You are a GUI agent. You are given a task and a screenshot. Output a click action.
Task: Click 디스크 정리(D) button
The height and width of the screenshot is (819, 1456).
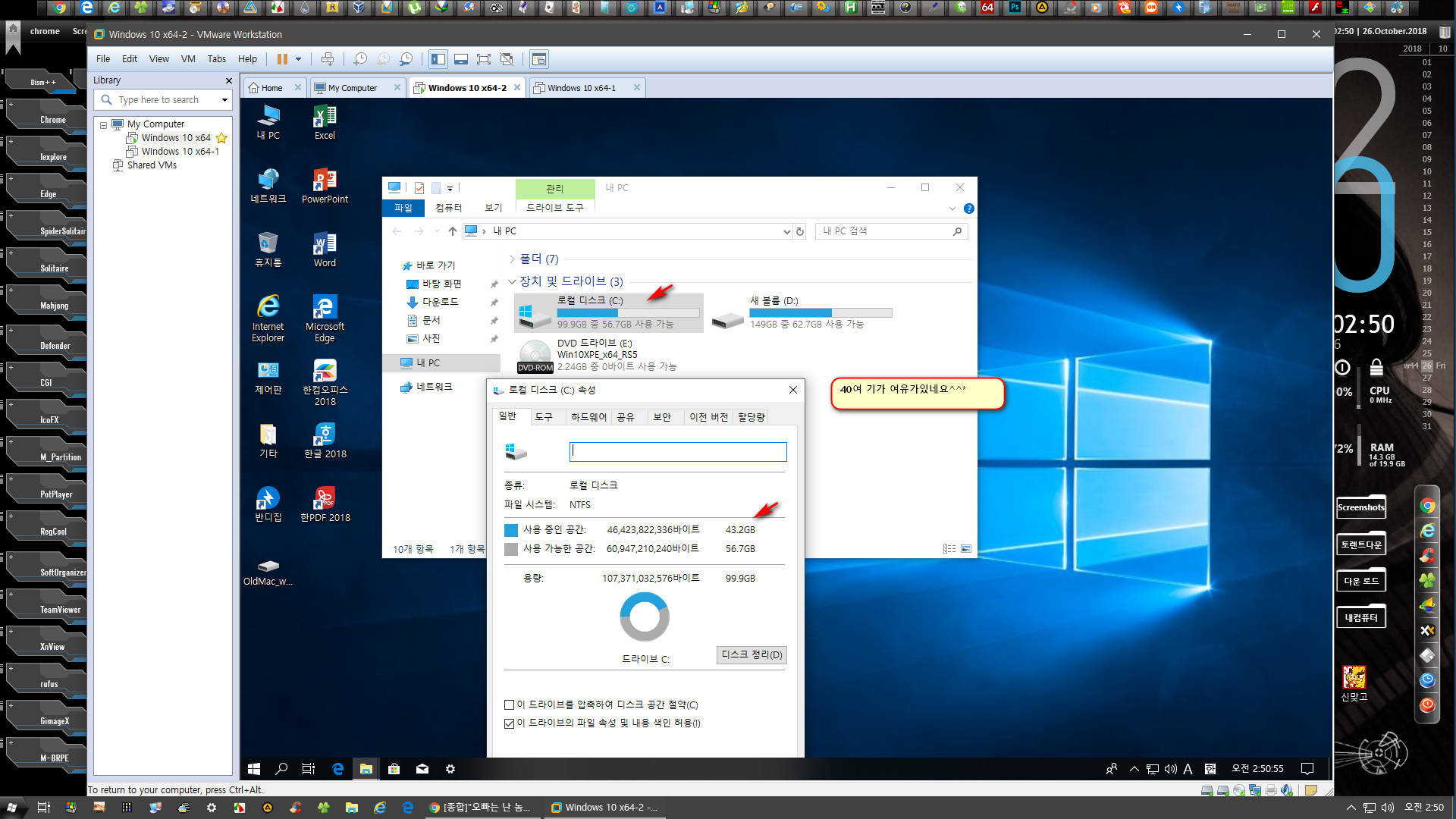point(752,655)
